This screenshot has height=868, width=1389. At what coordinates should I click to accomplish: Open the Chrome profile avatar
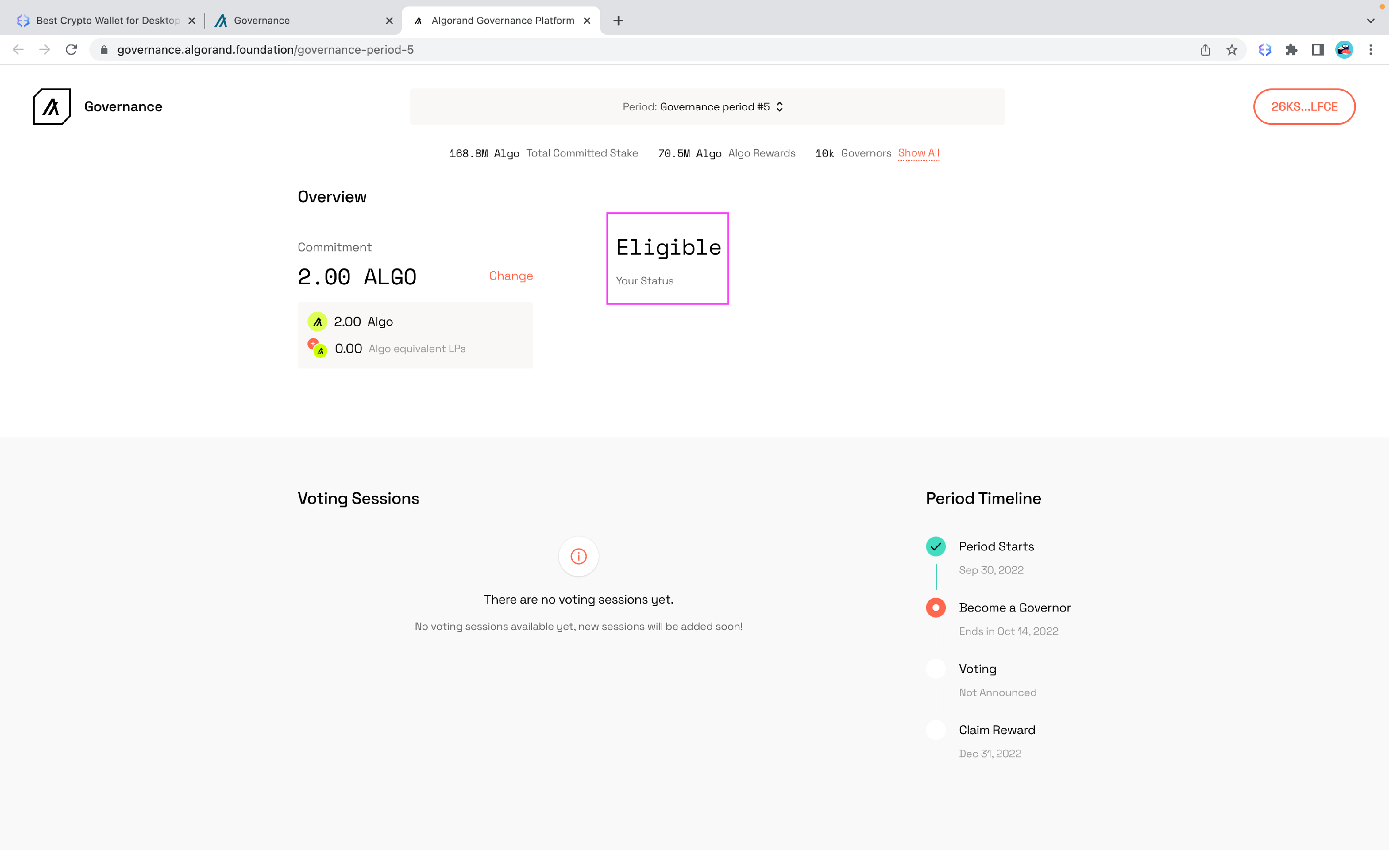click(x=1344, y=50)
